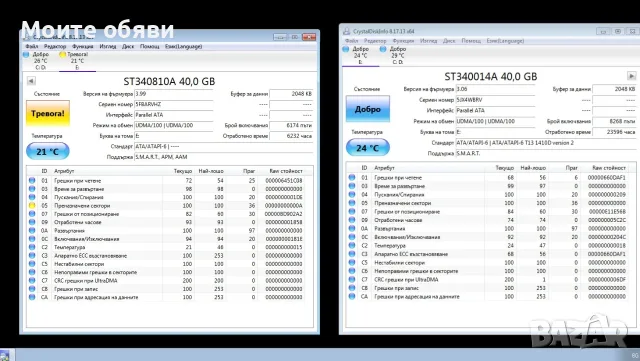Click status icon of row CA in left window
640x361 pixels.
(32, 297)
